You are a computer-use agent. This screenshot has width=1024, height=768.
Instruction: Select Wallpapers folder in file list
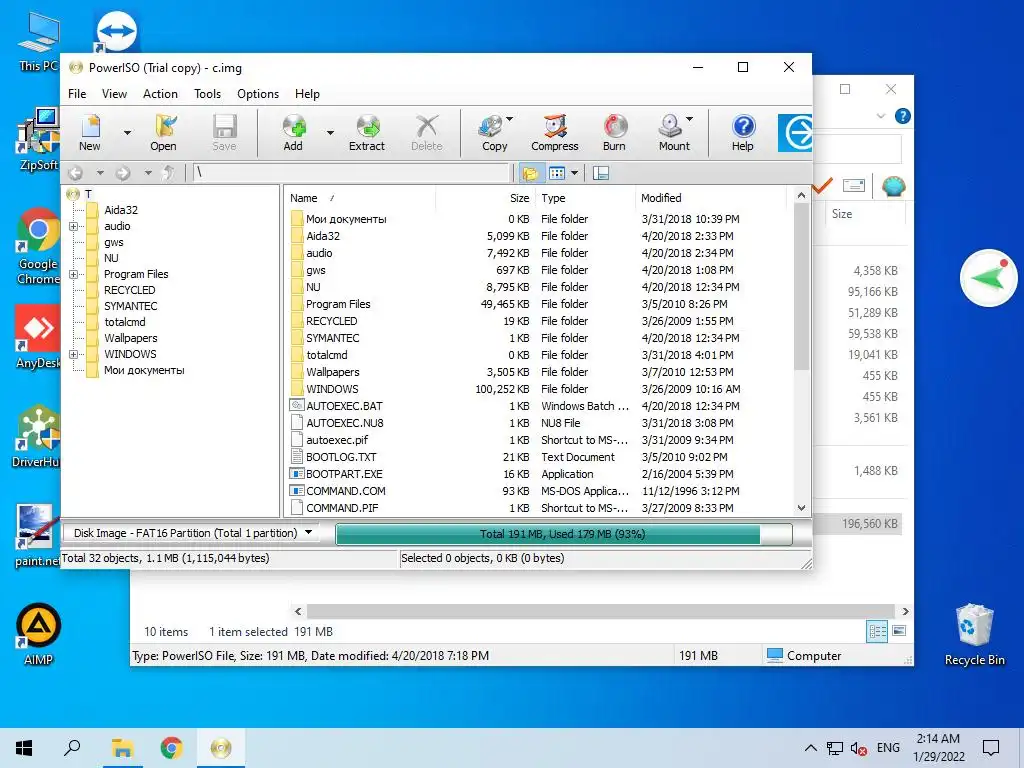click(x=333, y=372)
